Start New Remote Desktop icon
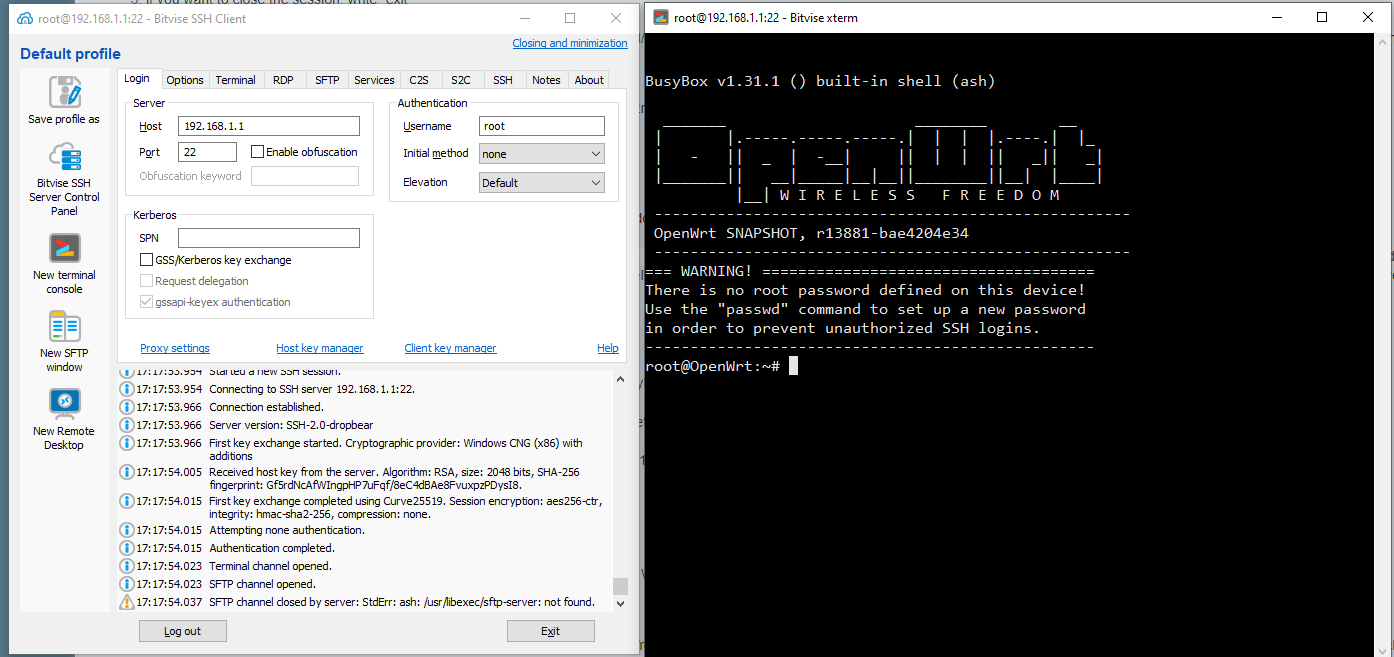The height and width of the screenshot is (657, 1394). [x=64, y=403]
